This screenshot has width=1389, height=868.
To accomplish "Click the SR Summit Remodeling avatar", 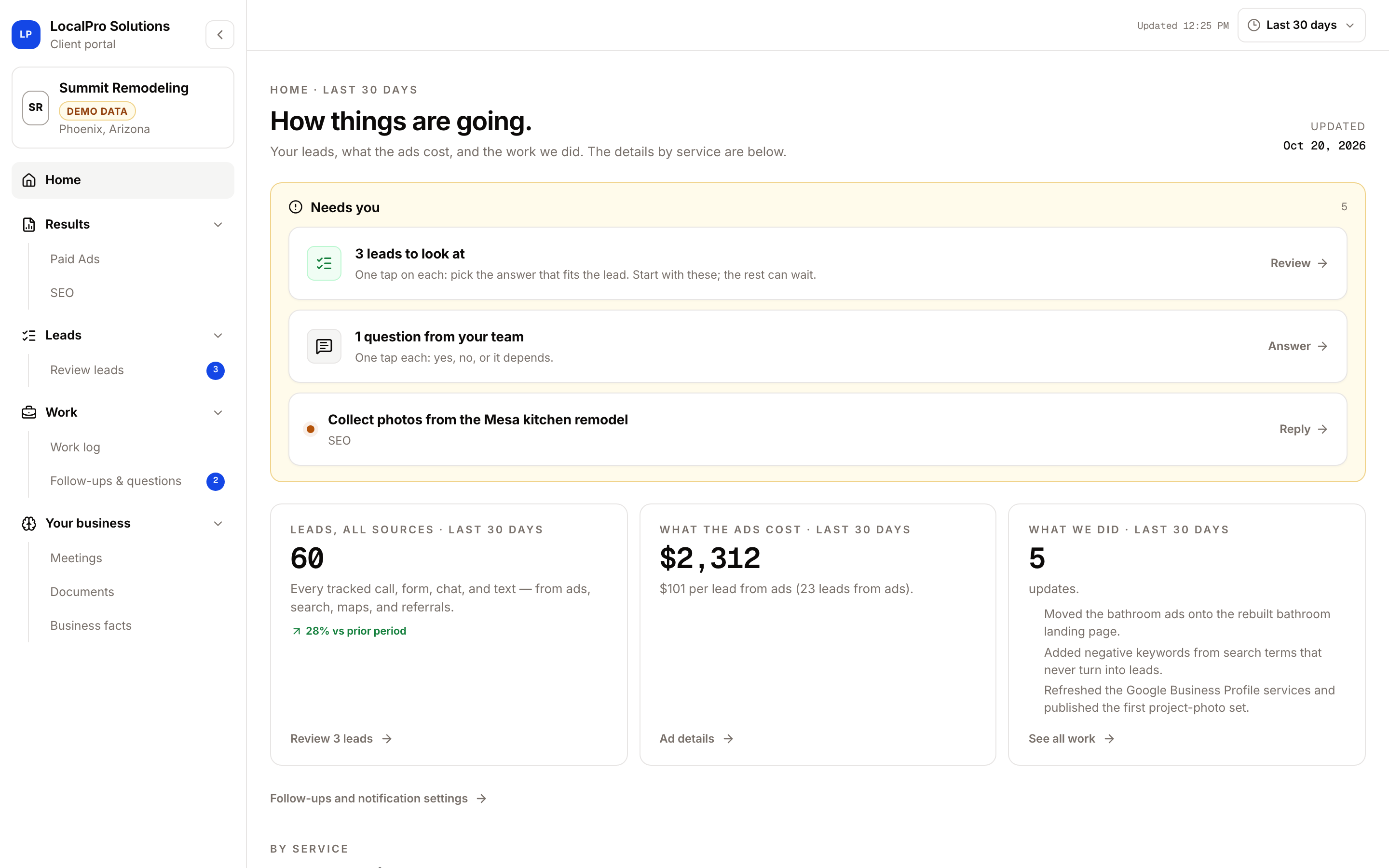I will pyautogui.click(x=36, y=108).
